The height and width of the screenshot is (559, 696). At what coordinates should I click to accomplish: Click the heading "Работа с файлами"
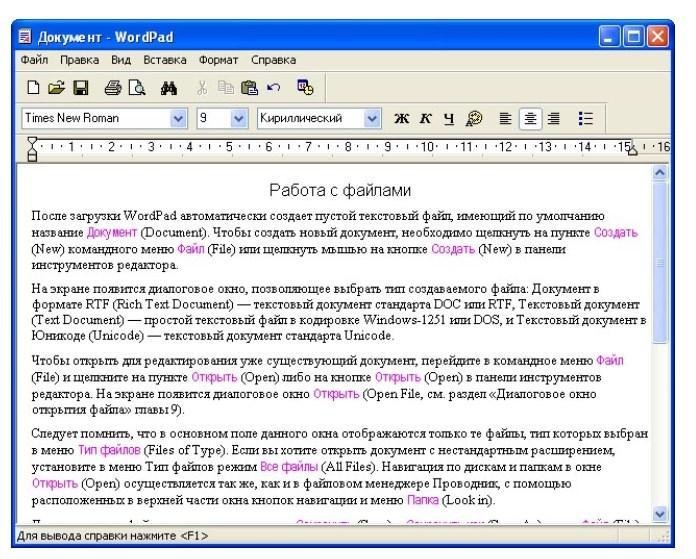click(x=340, y=190)
